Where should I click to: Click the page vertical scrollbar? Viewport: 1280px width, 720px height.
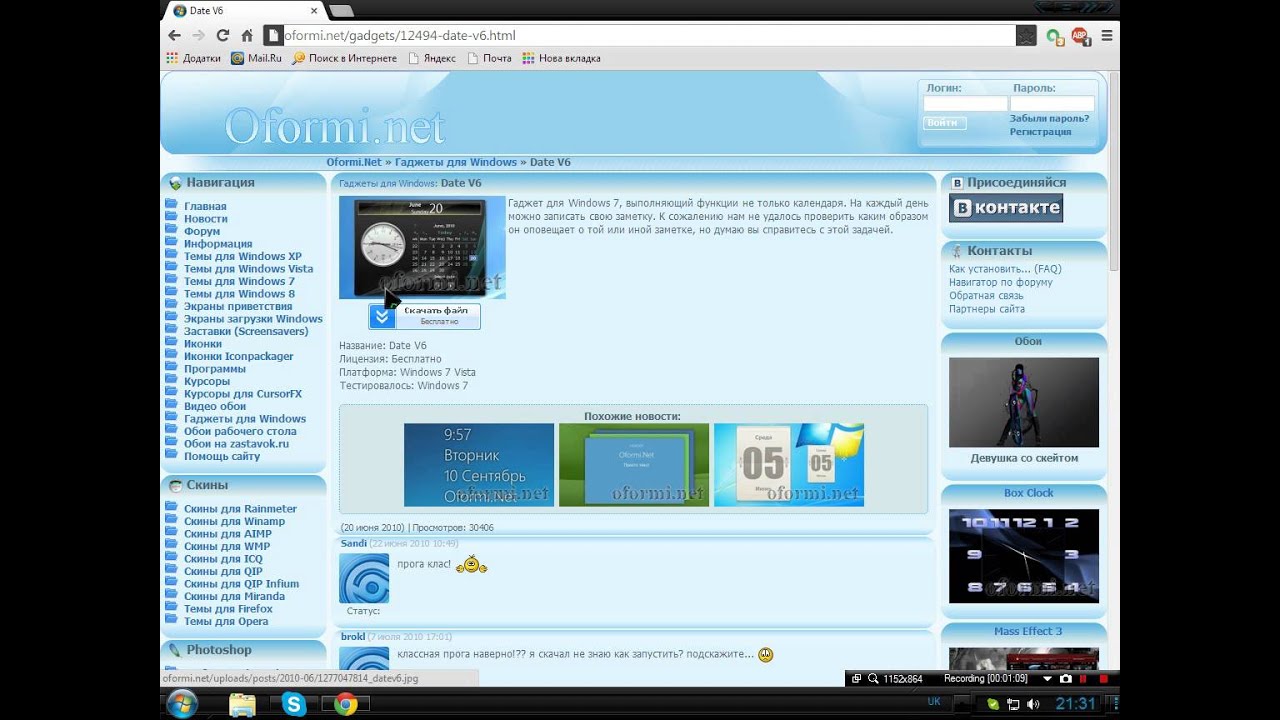[x=1114, y=170]
